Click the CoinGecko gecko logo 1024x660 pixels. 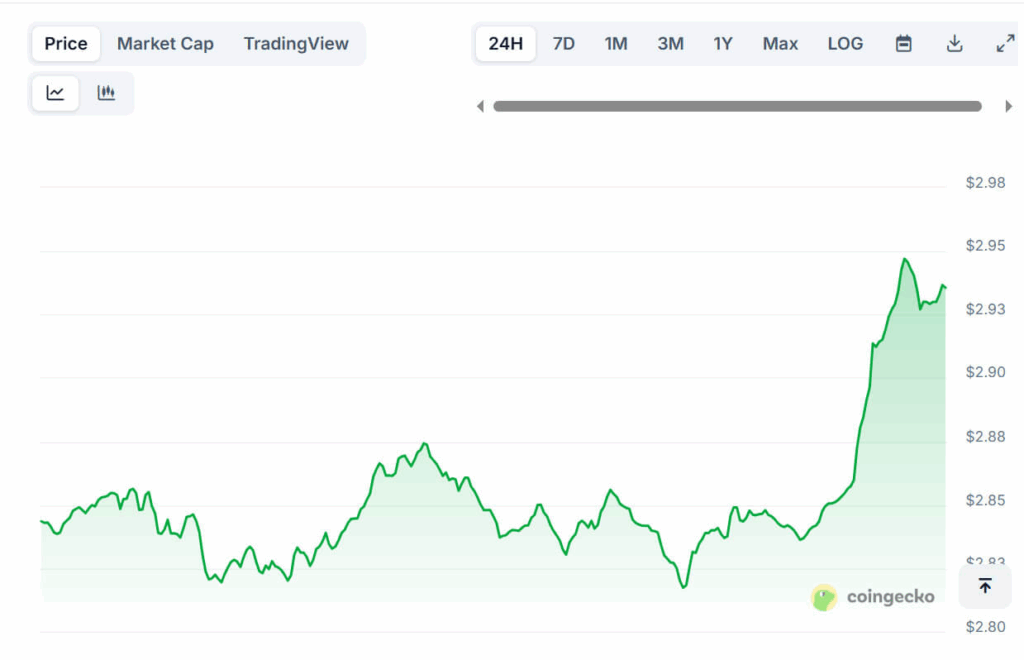[824, 597]
